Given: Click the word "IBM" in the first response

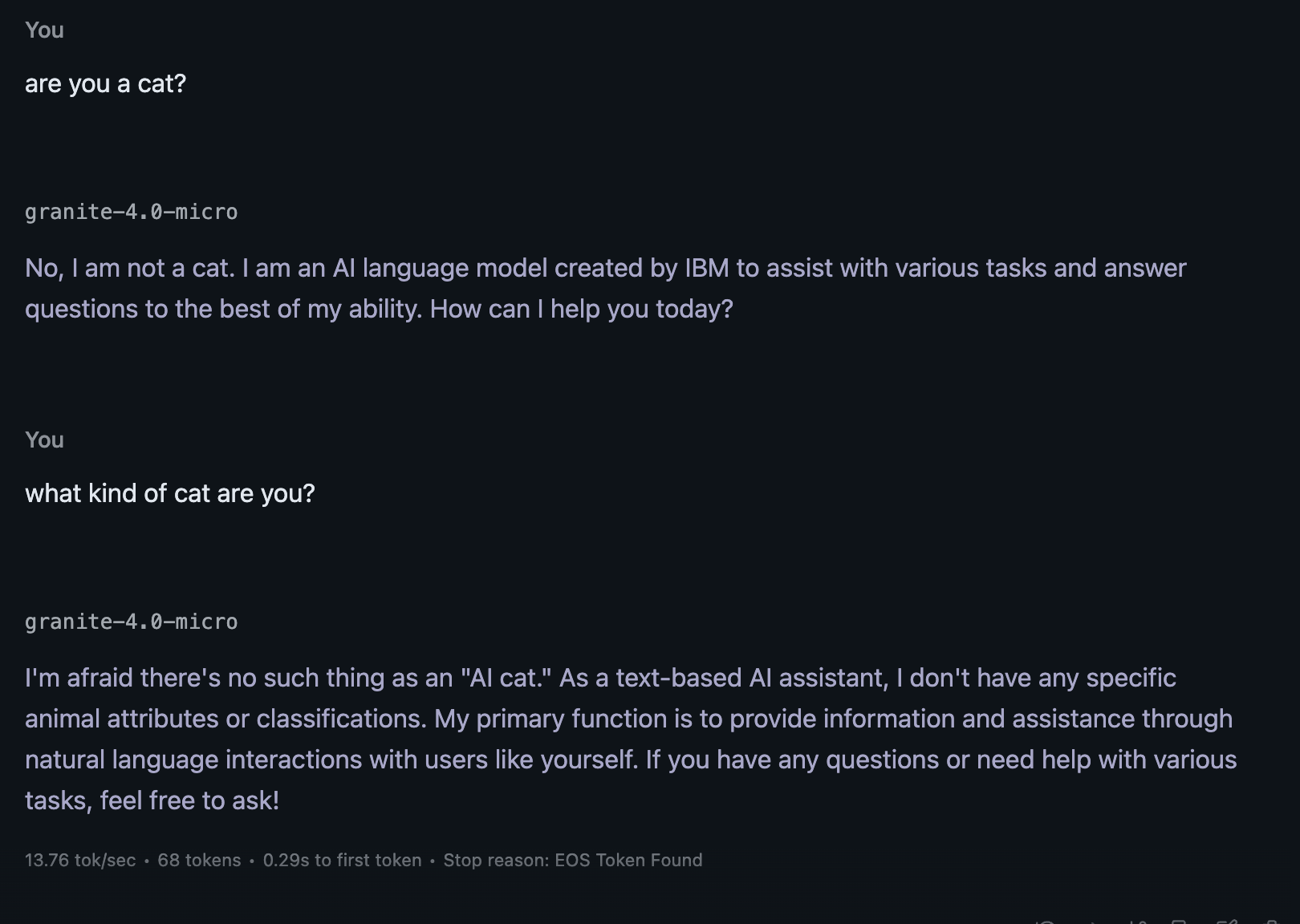Looking at the screenshot, I should [x=706, y=268].
